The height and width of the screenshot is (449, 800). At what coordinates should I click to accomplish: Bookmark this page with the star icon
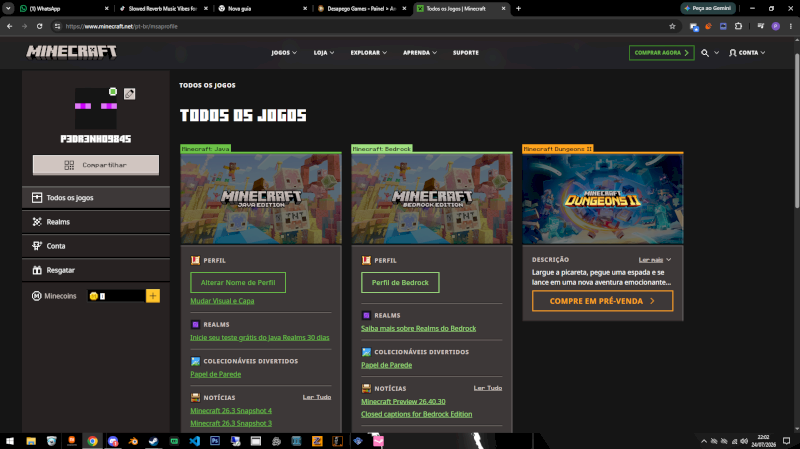pos(672,27)
